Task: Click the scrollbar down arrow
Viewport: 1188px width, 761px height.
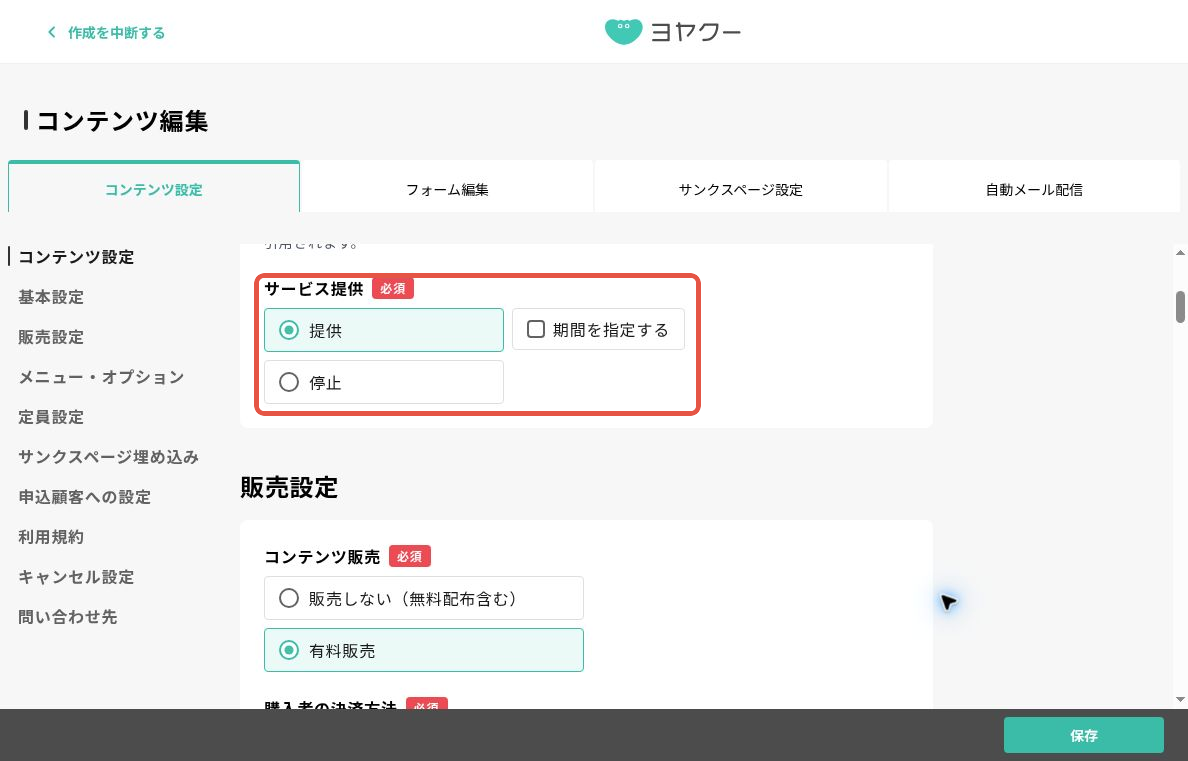Action: click(x=1180, y=700)
